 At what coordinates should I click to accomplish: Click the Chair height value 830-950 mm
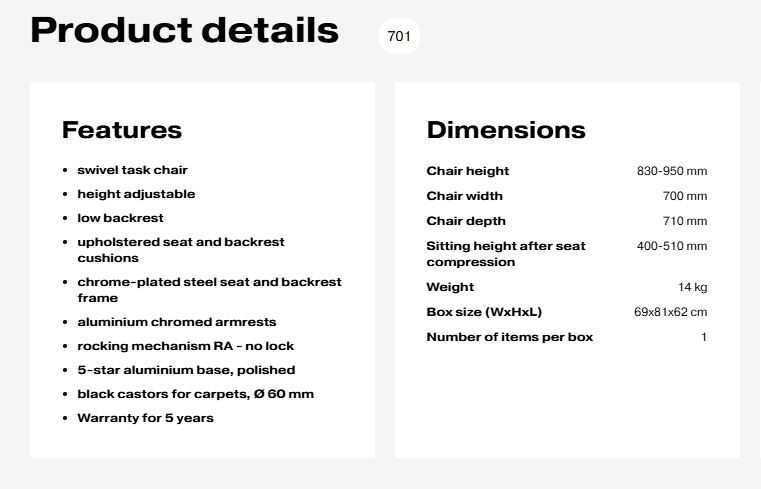coord(672,171)
